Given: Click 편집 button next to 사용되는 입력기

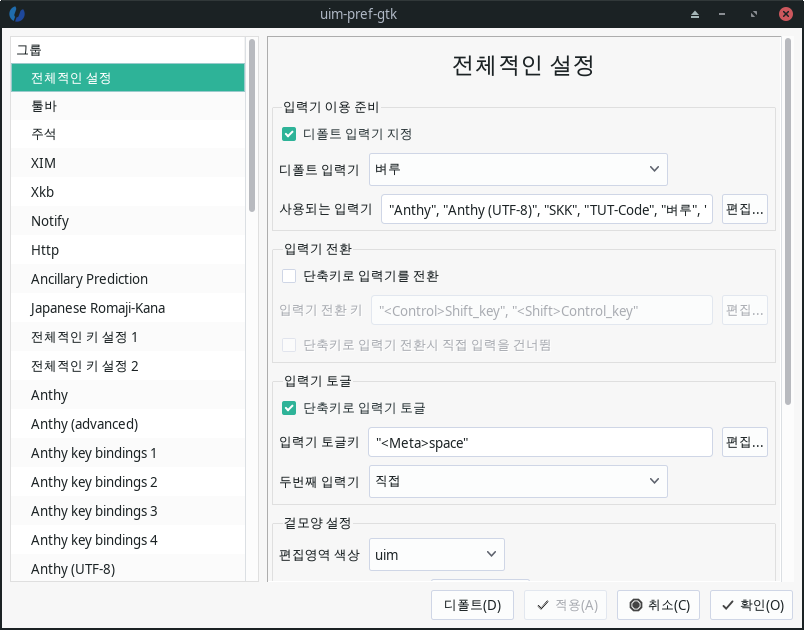Looking at the screenshot, I should pyautogui.click(x=744, y=210).
